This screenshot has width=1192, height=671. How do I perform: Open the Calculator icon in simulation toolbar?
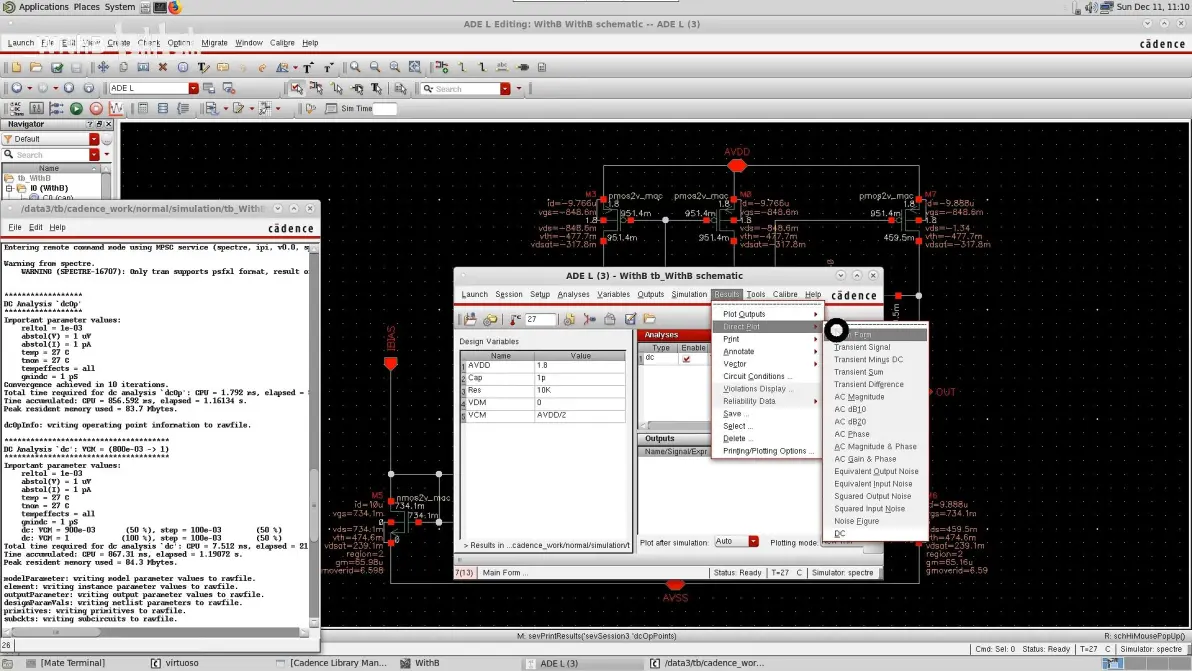(143, 109)
